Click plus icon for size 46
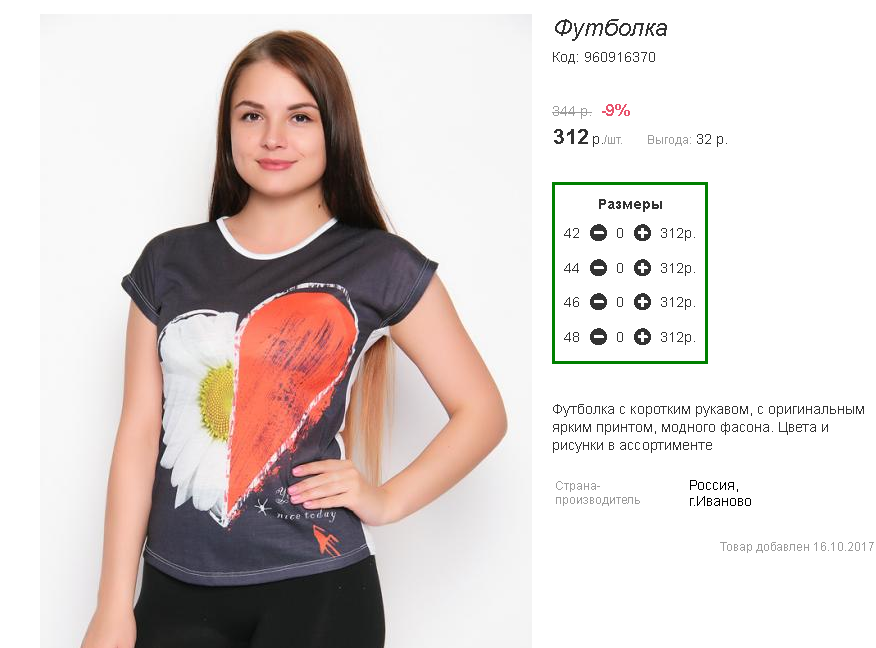This screenshot has width=876, height=648. click(x=642, y=302)
